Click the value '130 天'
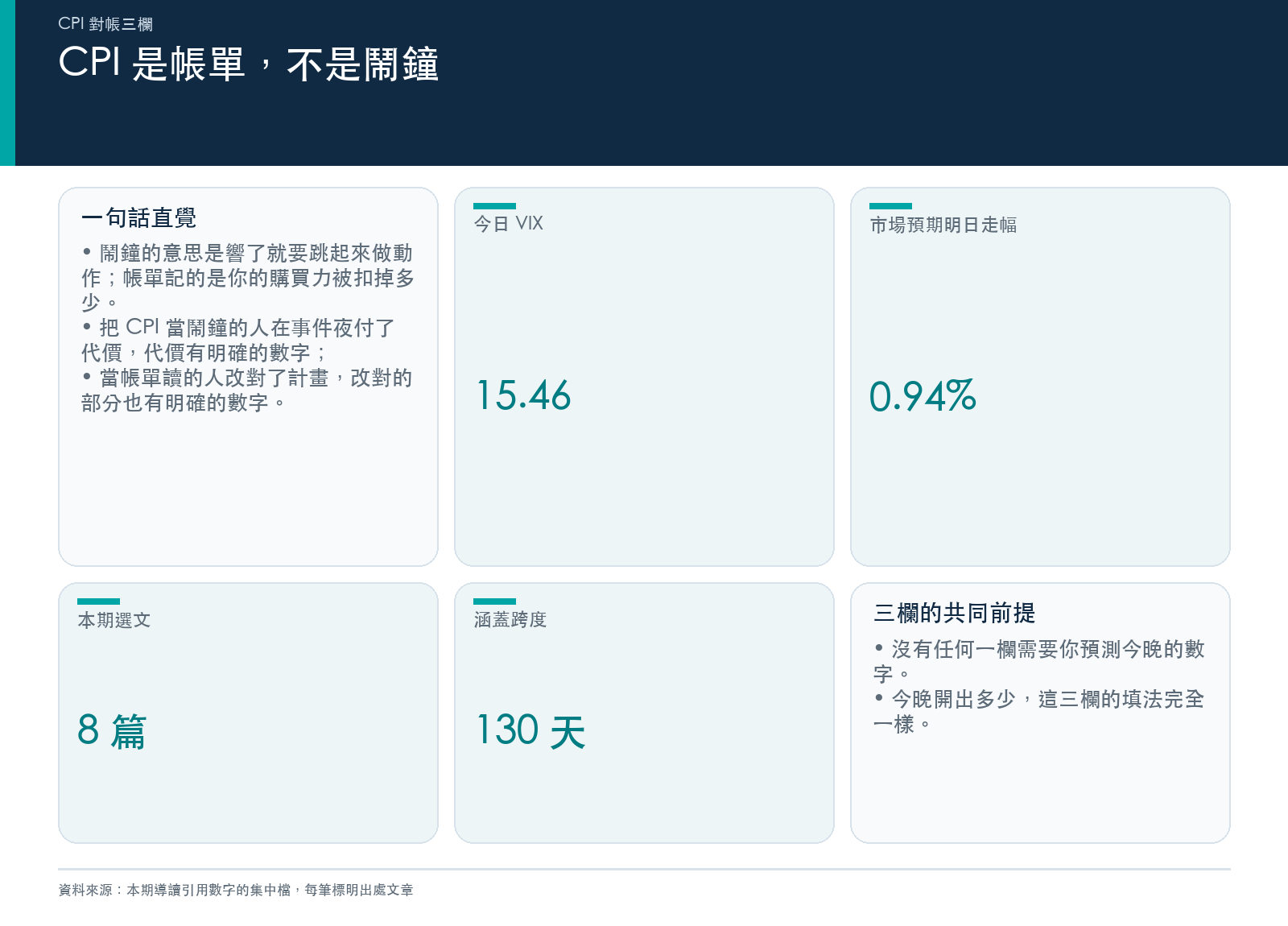Image resolution: width=1288 pixels, height=926 pixels. point(531,730)
